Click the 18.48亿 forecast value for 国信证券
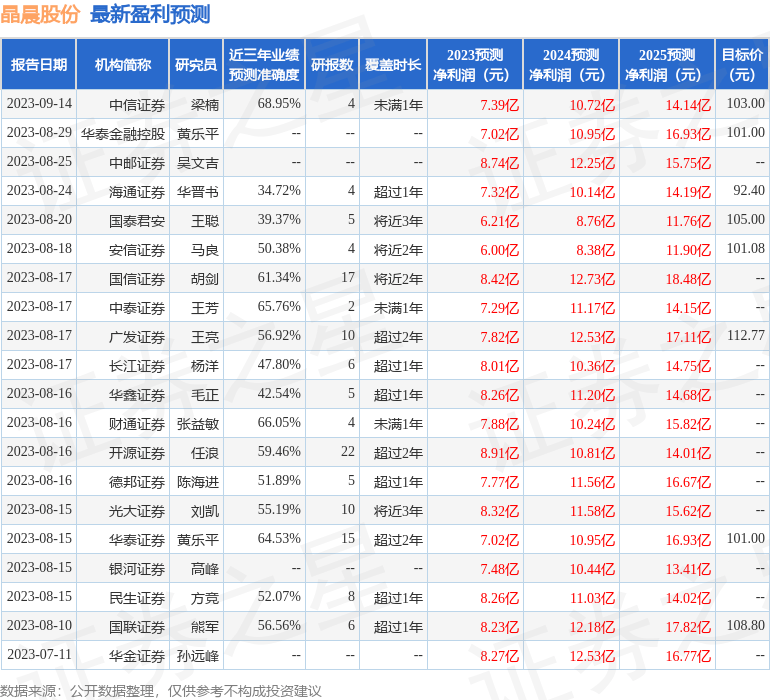The width and height of the screenshot is (770, 700). click(687, 279)
